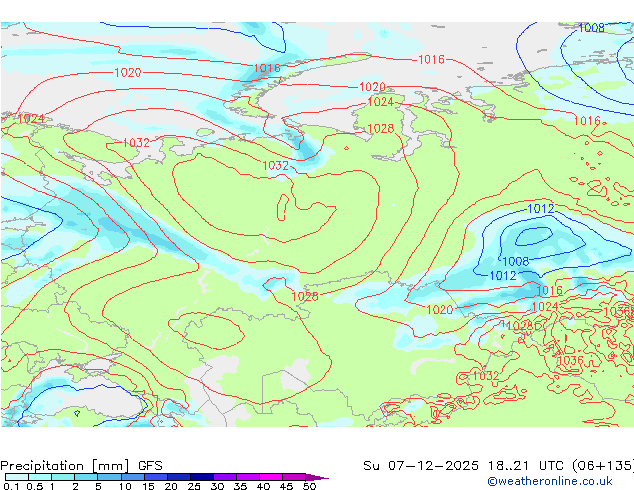The image size is (634, 490).
Task: Click the "Precipitation [mm] GFS" title
Action: pos(81,466)
